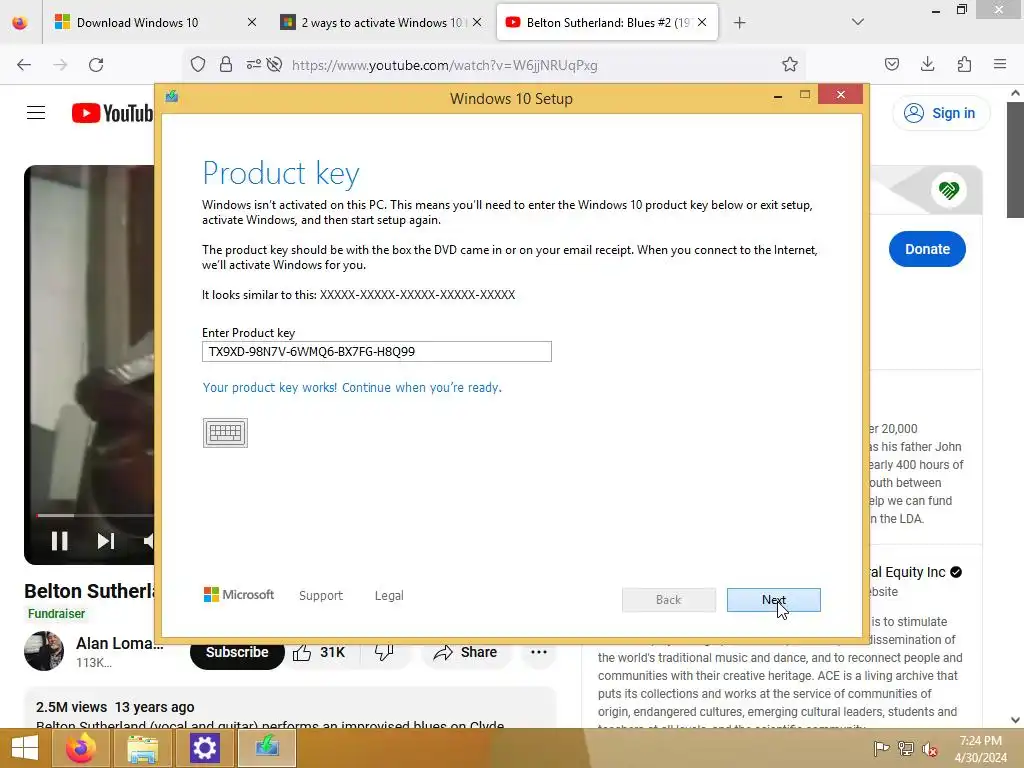Click the YouTube URL in address bar
The image size is (1024, 768).
pyautogui.click(x=444, y=65)
